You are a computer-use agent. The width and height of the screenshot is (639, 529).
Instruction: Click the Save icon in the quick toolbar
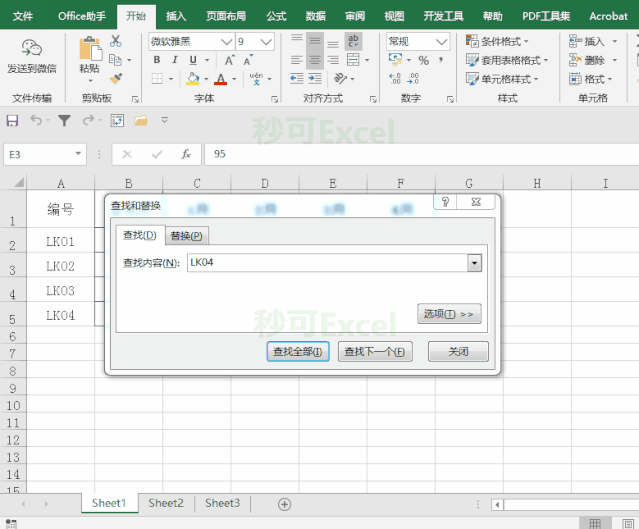12,120
